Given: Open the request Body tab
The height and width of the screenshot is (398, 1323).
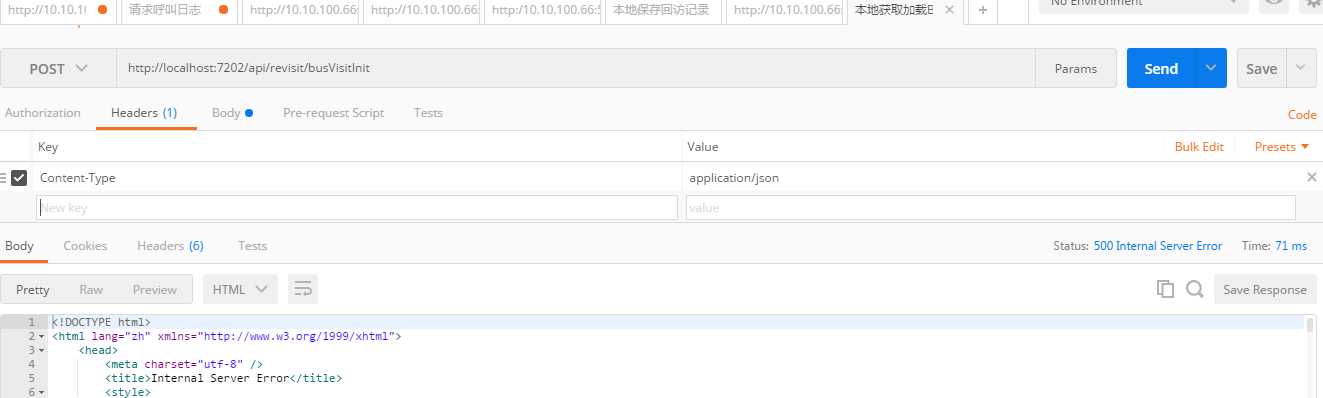Looking at the screenshot, I should [232, 113].
